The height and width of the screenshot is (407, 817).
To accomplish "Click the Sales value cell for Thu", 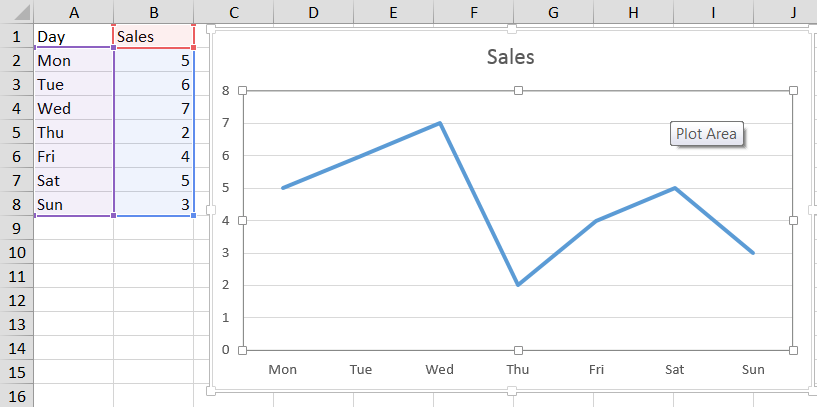I will tap(154, 132).
